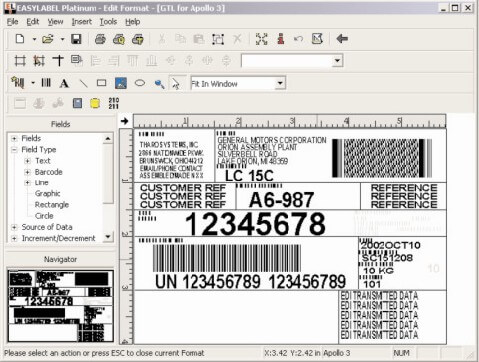Click the third printer icon with the yellow tag

(x=138, y=39)
